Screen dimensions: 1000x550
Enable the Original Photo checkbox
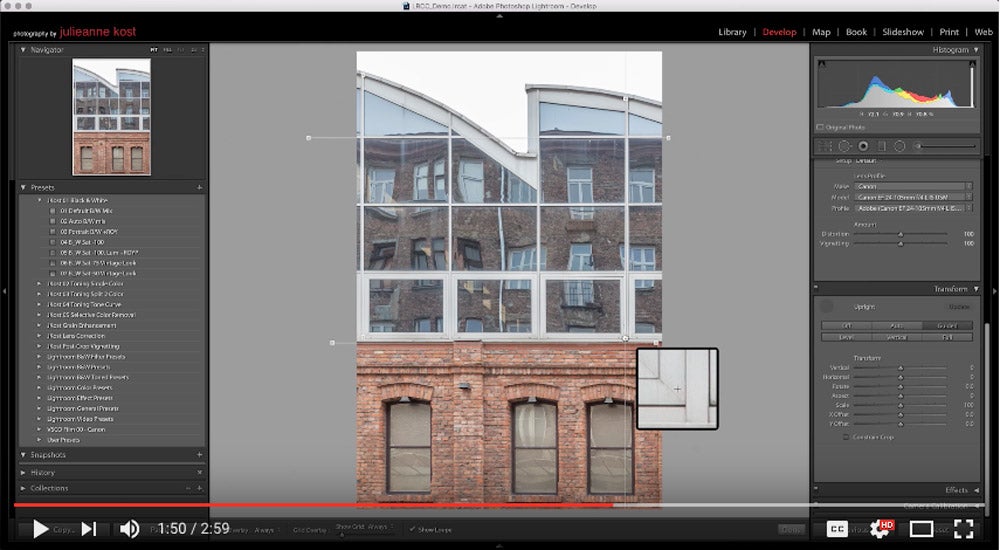[820, 128]
